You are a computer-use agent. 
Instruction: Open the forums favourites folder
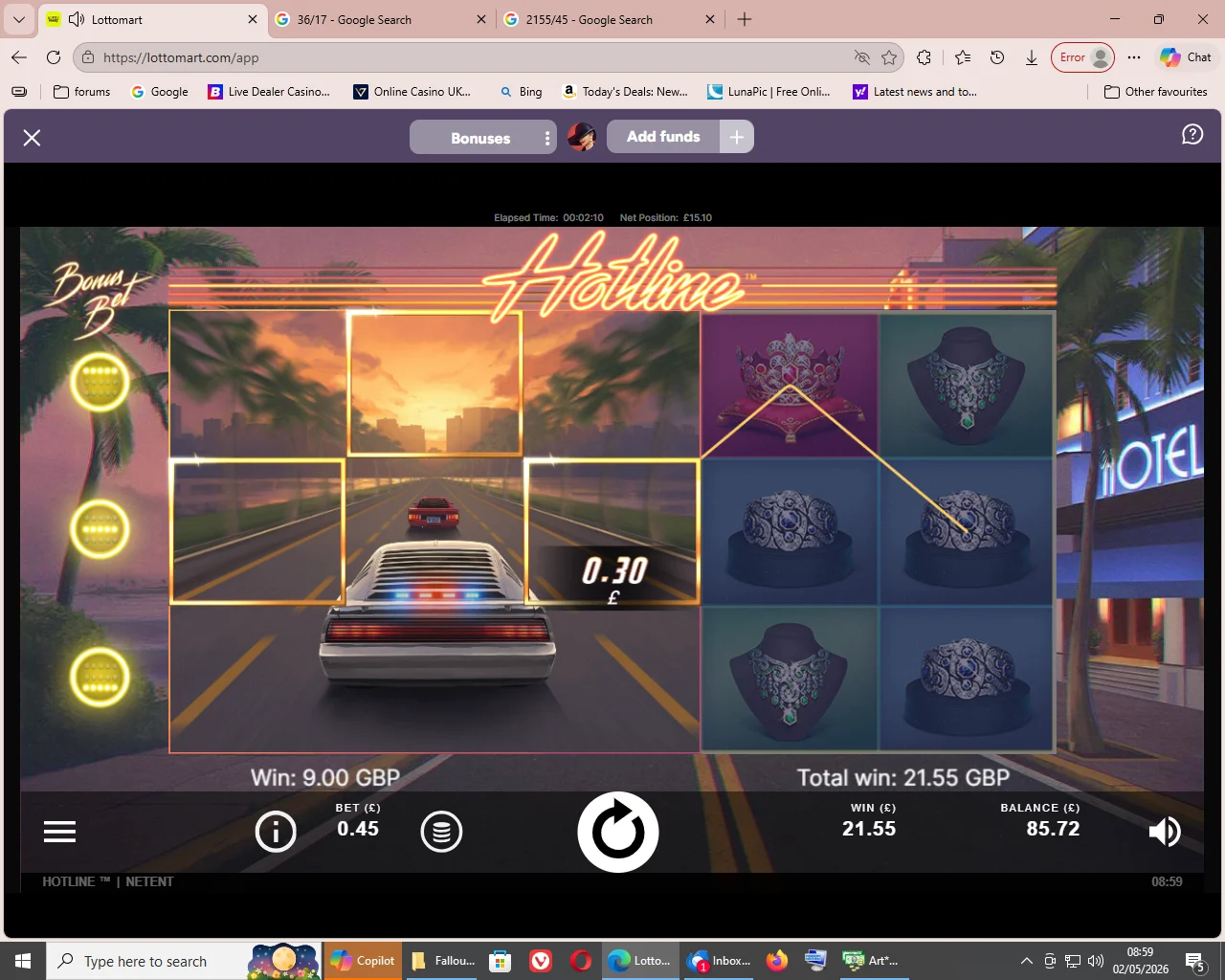coord(82,92)
